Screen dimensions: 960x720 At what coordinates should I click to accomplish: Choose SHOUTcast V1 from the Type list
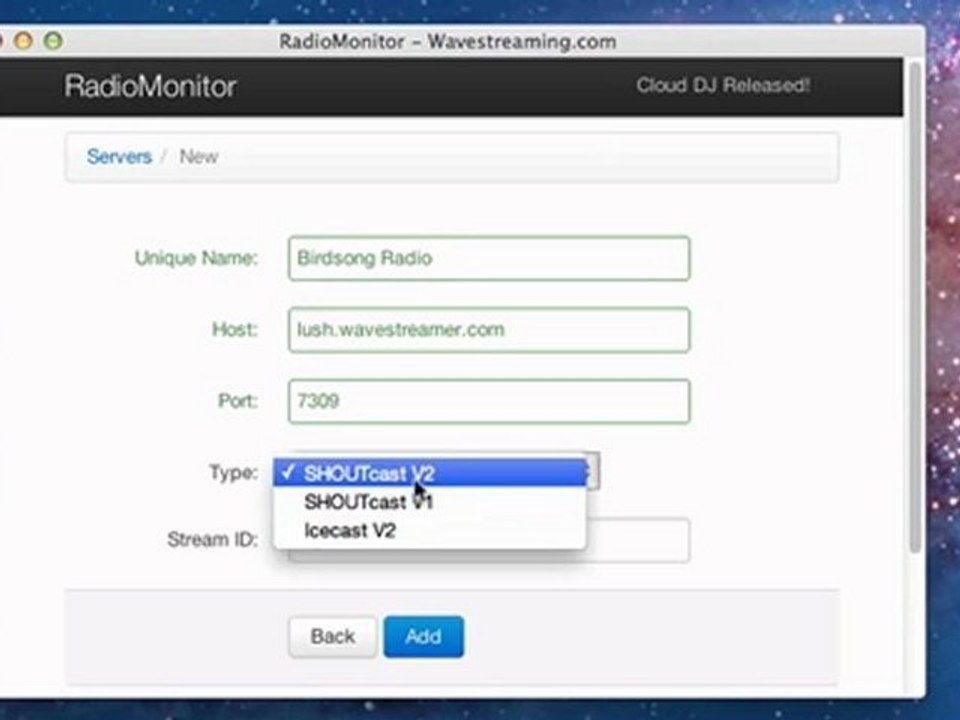click(429, 502)
